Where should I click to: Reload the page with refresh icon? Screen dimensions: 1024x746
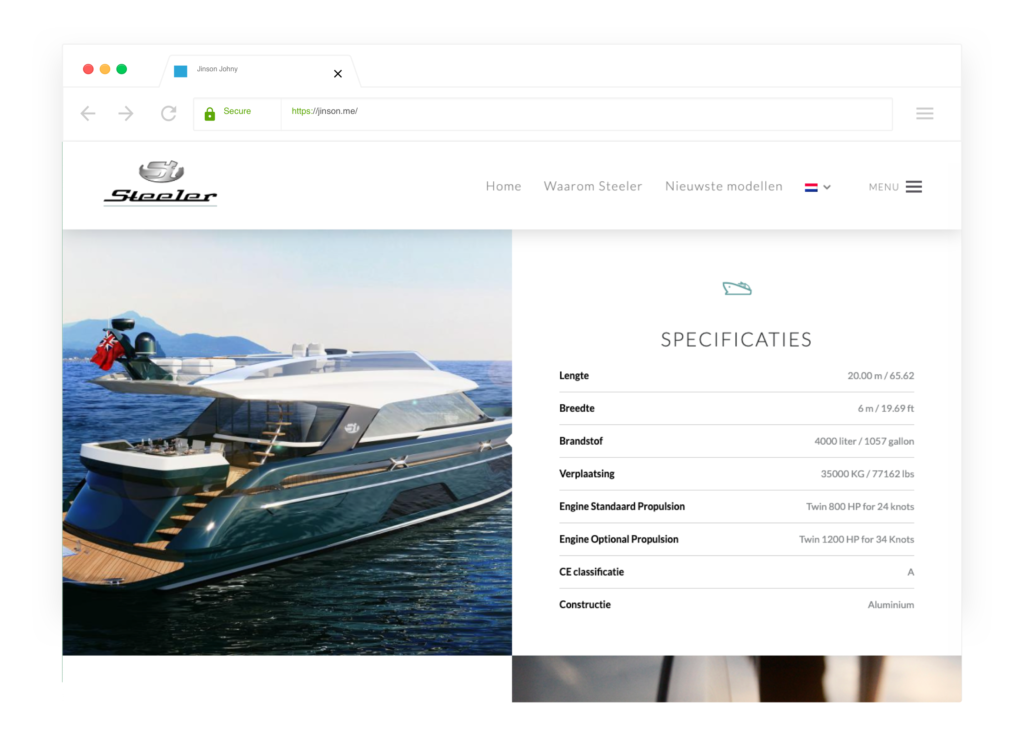(168, 114)
